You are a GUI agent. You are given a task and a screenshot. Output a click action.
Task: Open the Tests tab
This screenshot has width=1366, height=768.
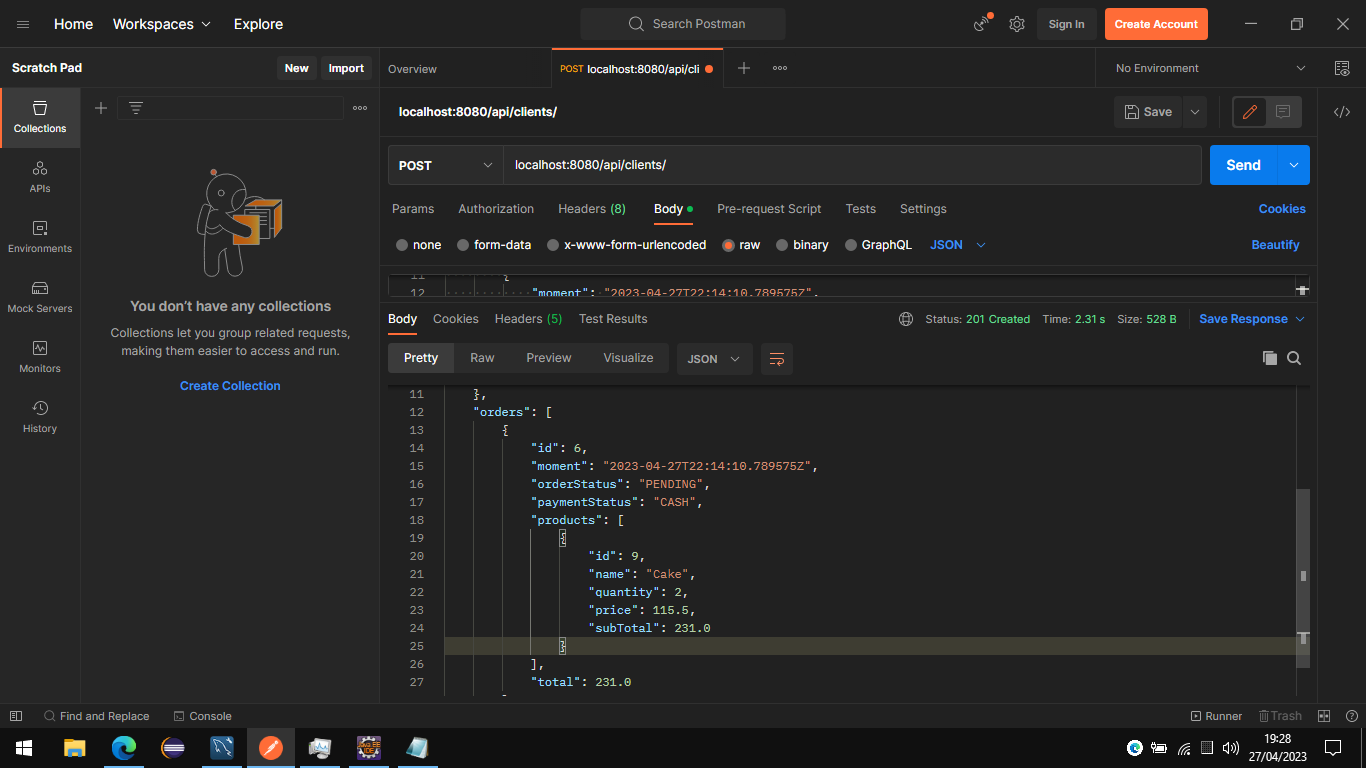[860, 209]
